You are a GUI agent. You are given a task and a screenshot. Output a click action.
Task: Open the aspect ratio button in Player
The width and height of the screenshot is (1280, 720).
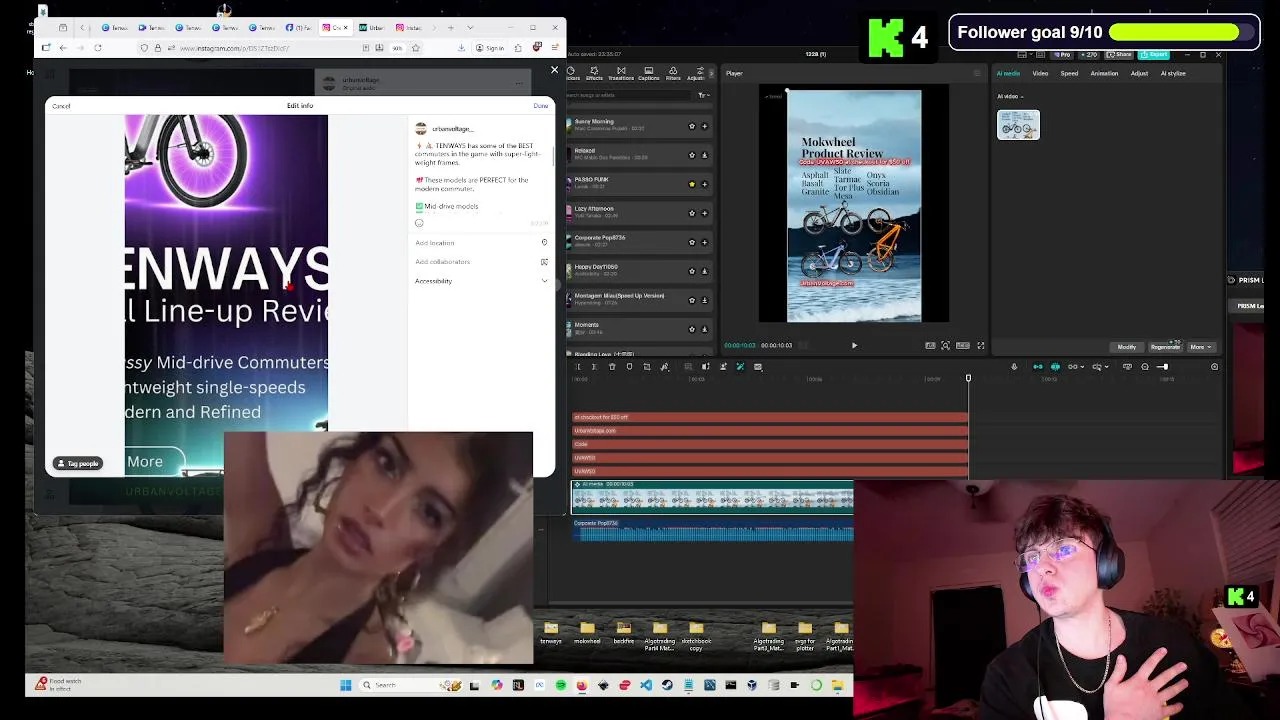[962, 345]
